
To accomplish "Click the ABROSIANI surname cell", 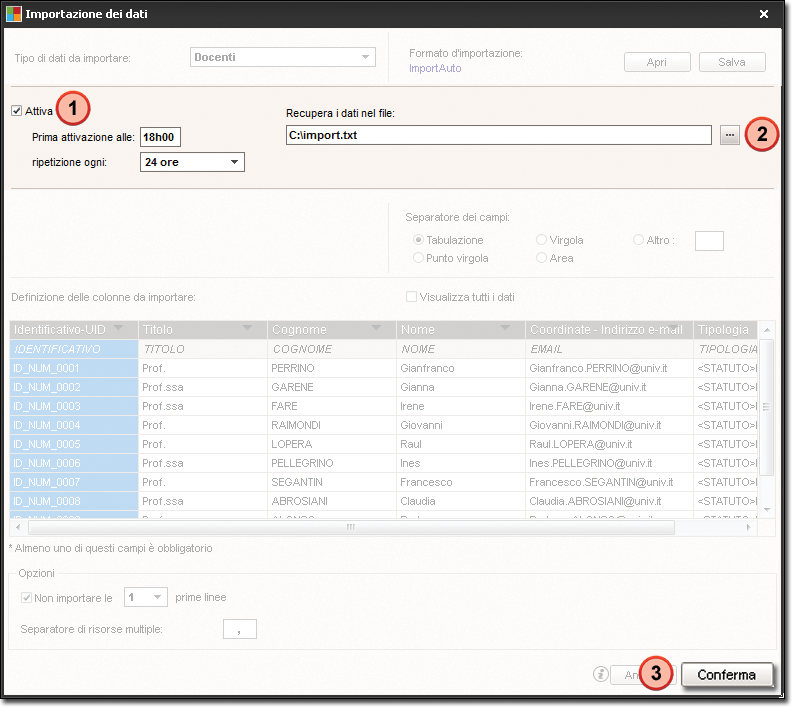I will pyautogui.click(x=332, y=501).
